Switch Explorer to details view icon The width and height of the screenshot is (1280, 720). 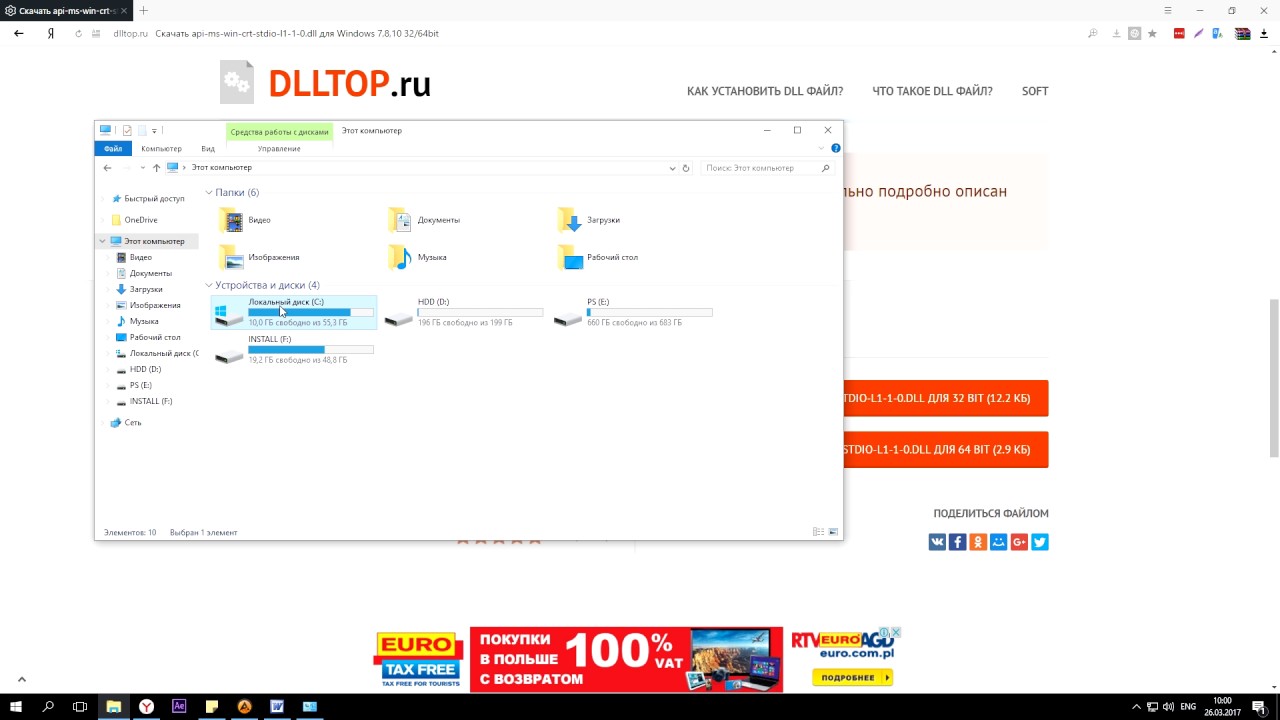pos(818,532)
